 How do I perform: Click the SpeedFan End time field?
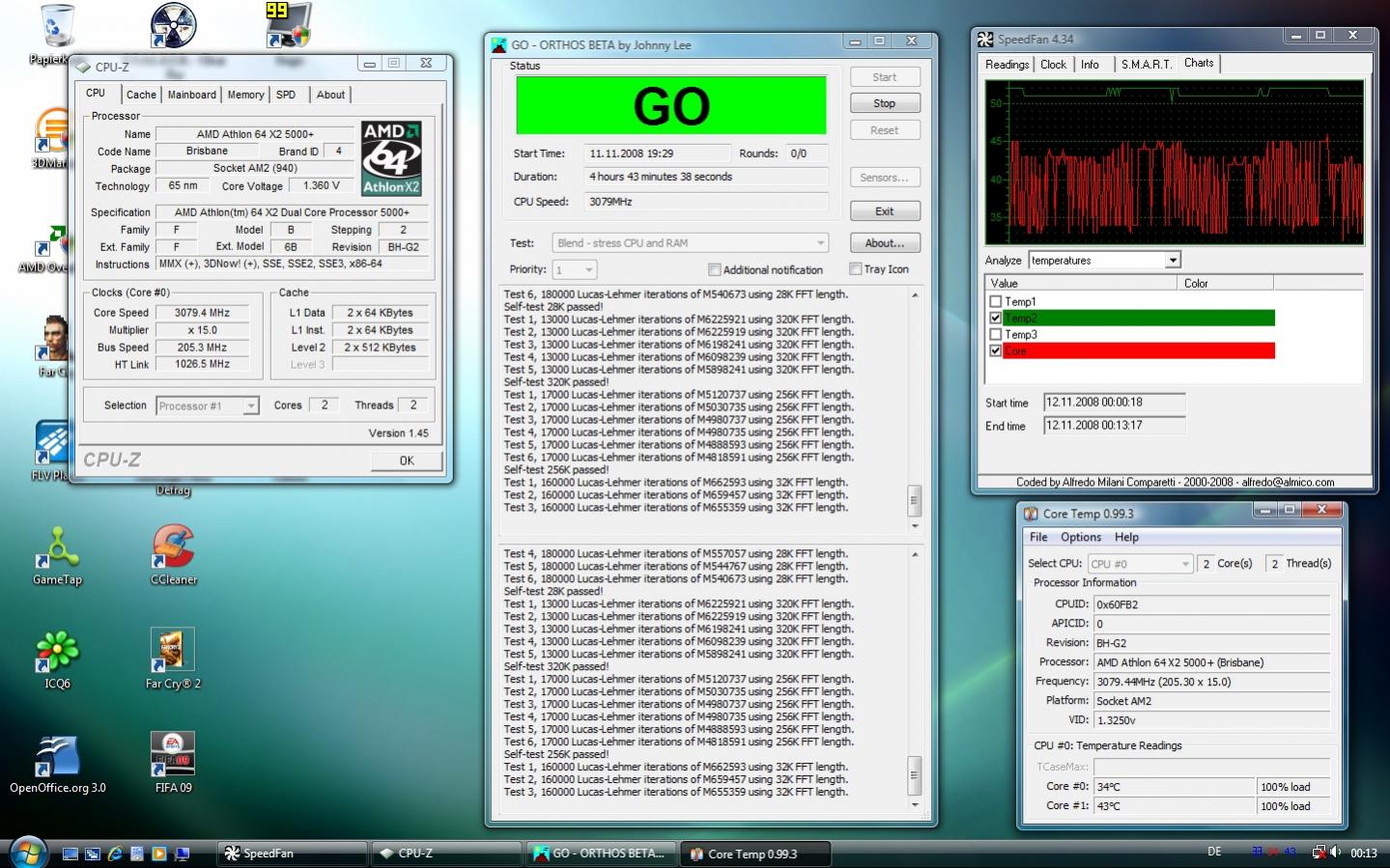1114,426
